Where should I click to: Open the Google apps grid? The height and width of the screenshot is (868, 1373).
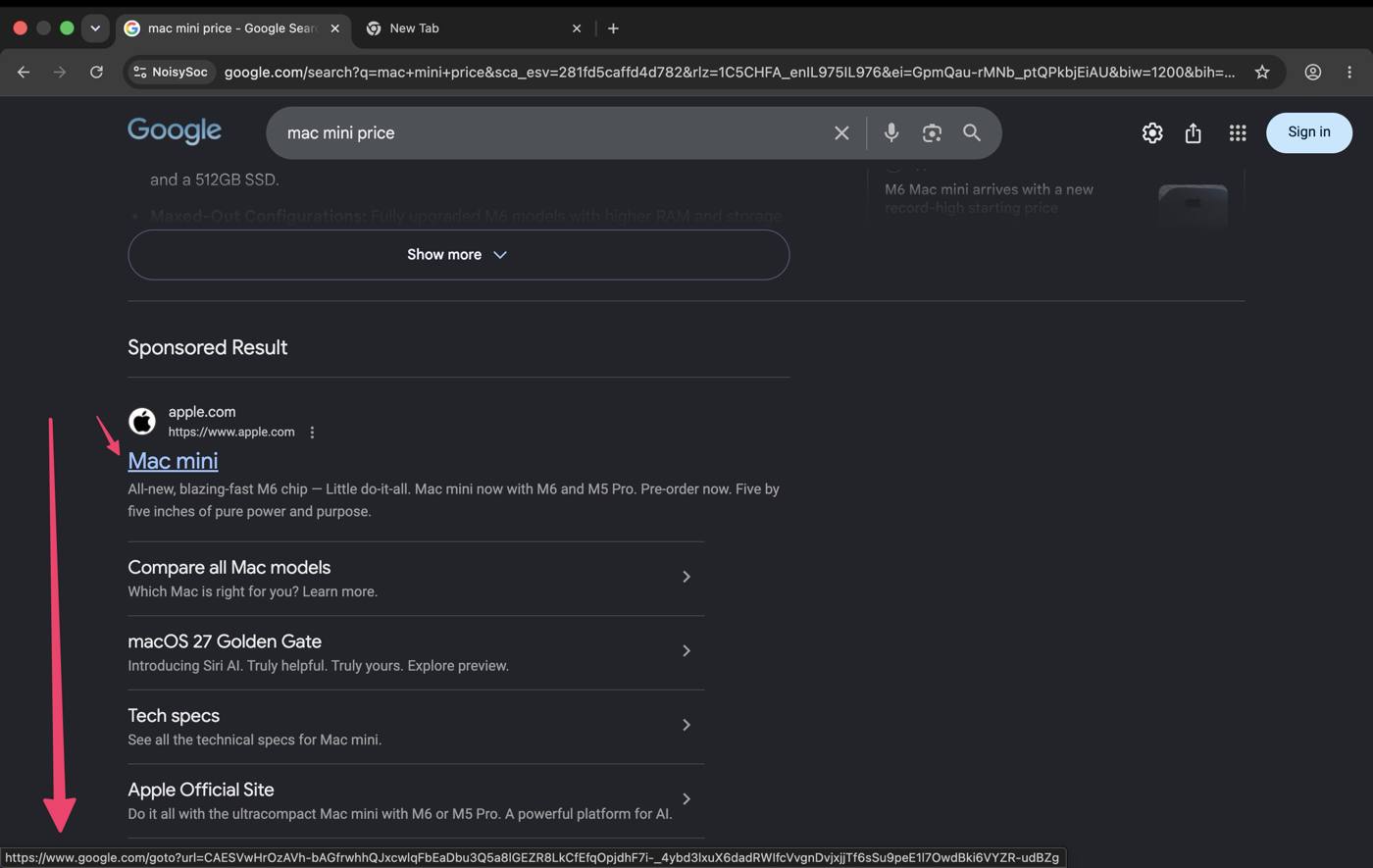(x=1238, y=132)
